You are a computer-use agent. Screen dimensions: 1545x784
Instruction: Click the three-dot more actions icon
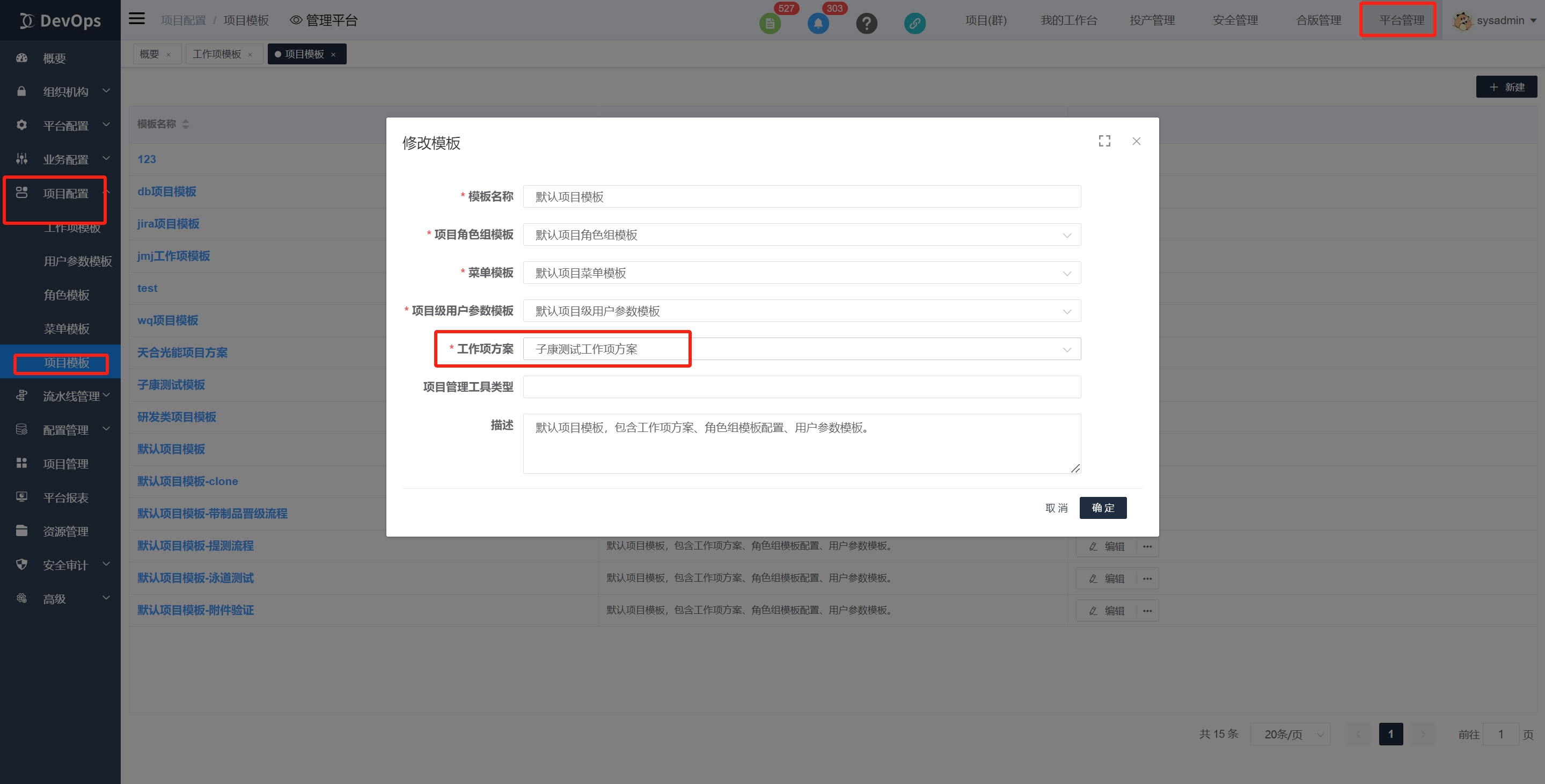pos(1147,546)
